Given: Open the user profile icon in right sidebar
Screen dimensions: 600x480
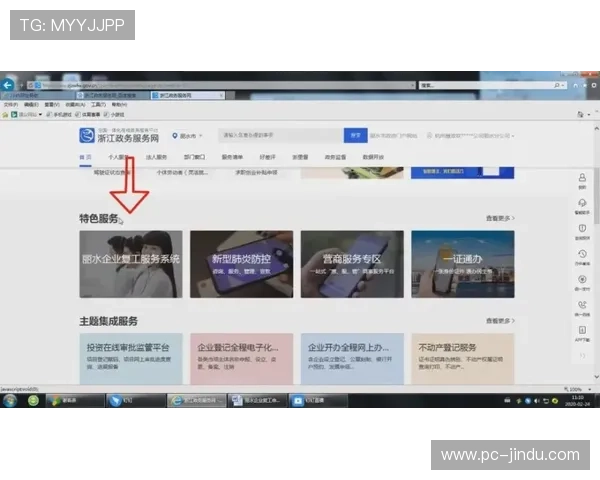Looking at the screenshot, I should [582, 178].
